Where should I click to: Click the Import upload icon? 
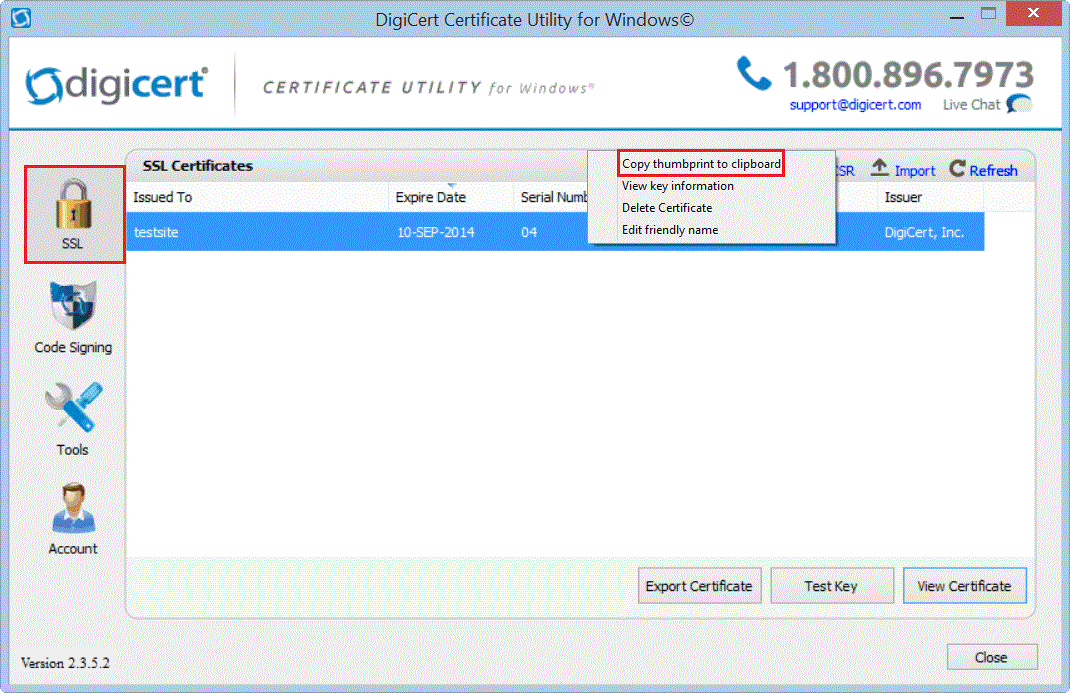click(880, 169)
